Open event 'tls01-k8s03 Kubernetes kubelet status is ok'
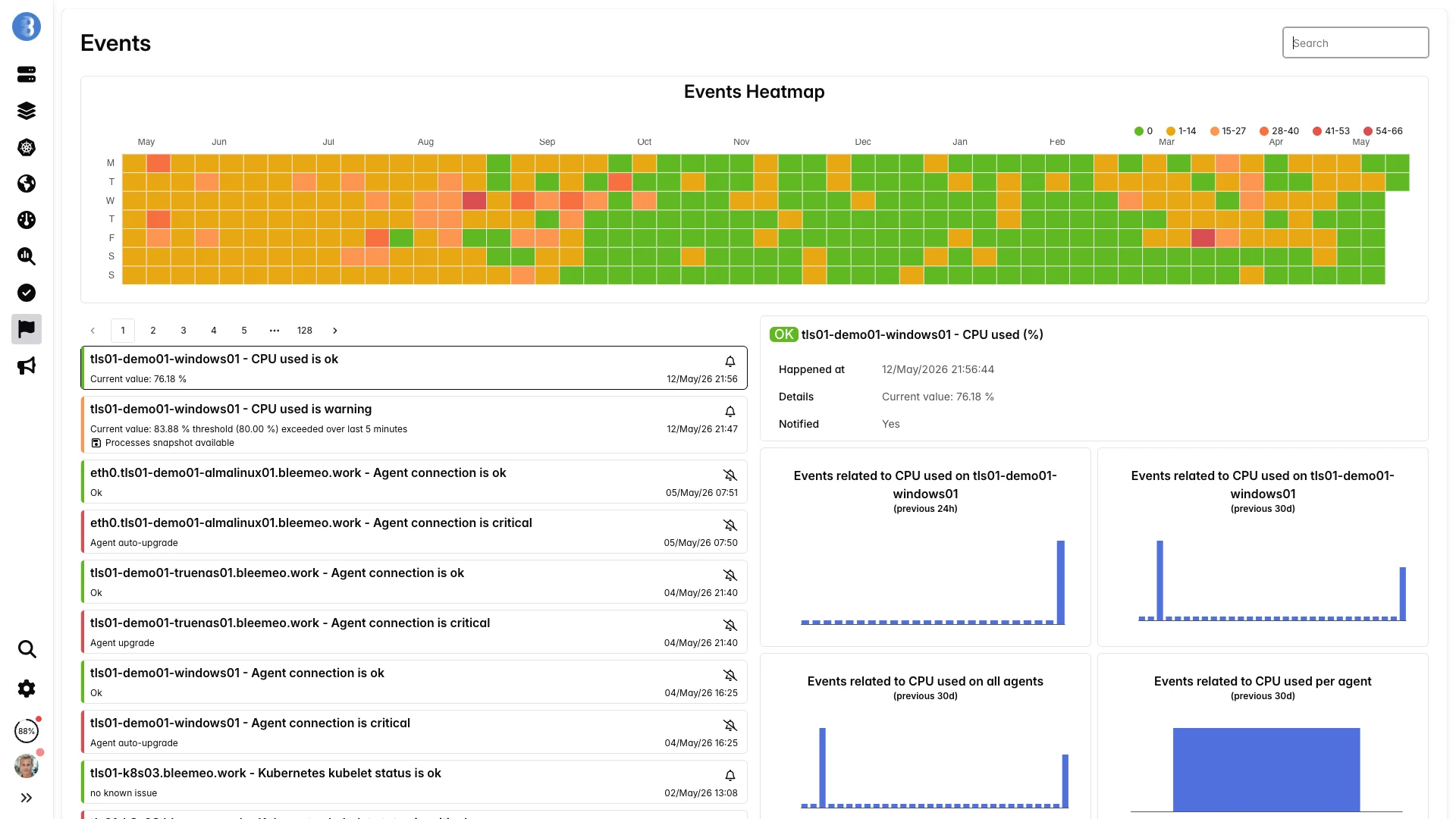The image size is (1456, 819). [x=414, y=782]
